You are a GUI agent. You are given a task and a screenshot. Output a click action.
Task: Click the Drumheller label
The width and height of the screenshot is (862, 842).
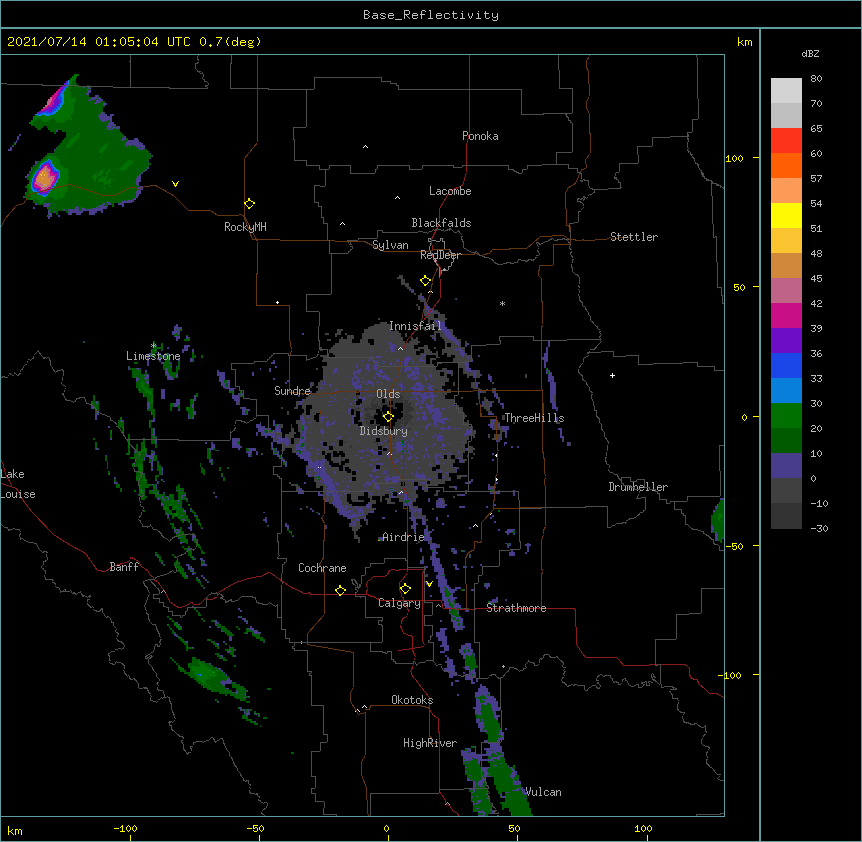[638, 487]
